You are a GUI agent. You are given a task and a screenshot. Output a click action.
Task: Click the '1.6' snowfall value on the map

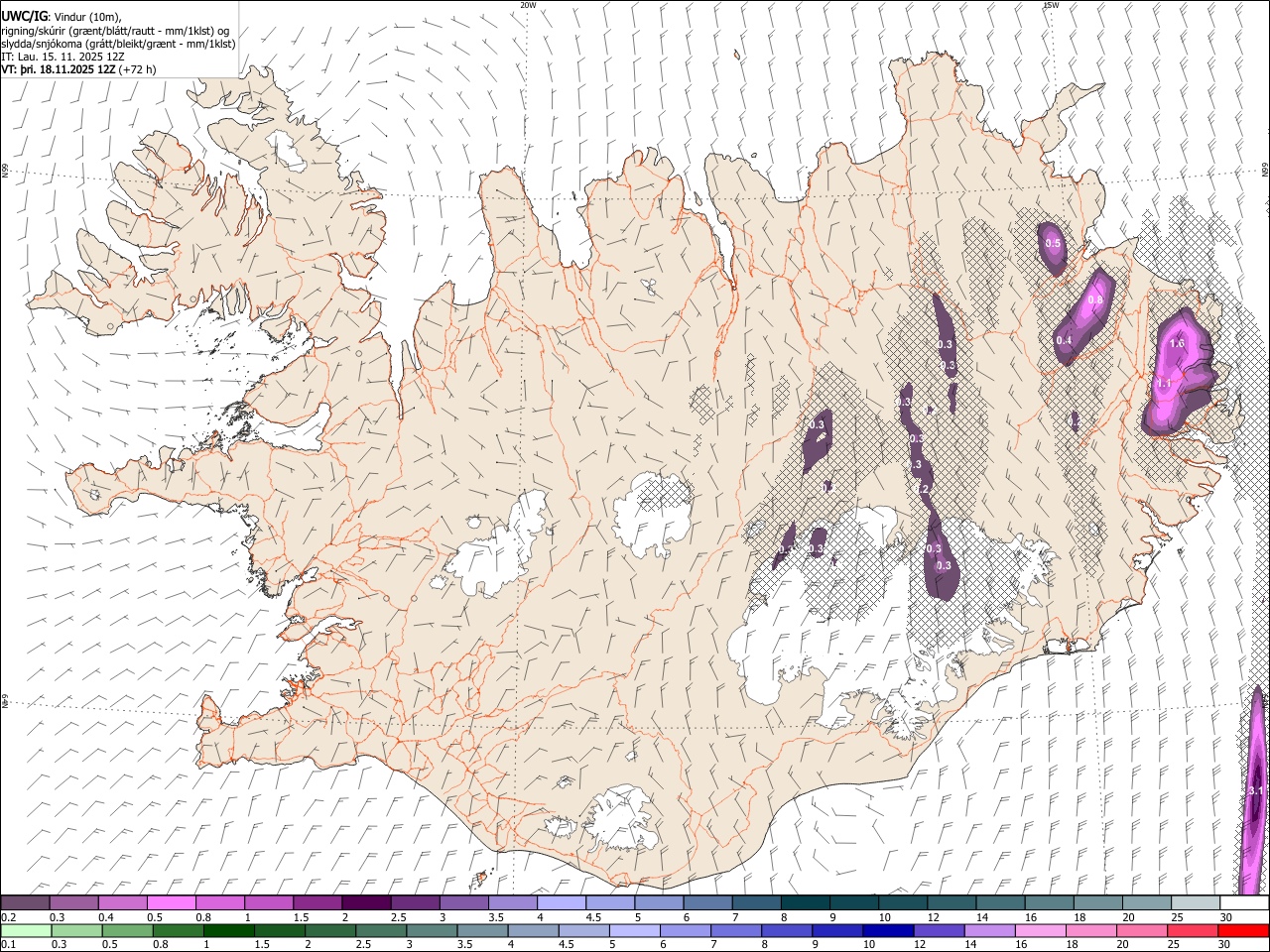(1177, 343)
